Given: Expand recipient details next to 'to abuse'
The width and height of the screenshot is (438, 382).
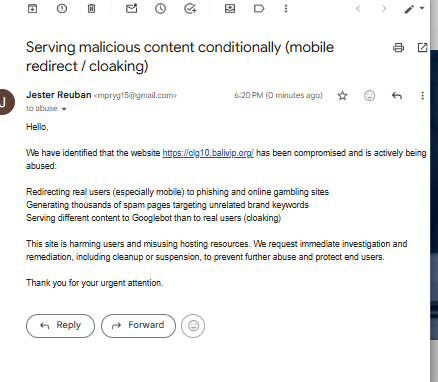Looking at the screenshot, I should 64,109.
